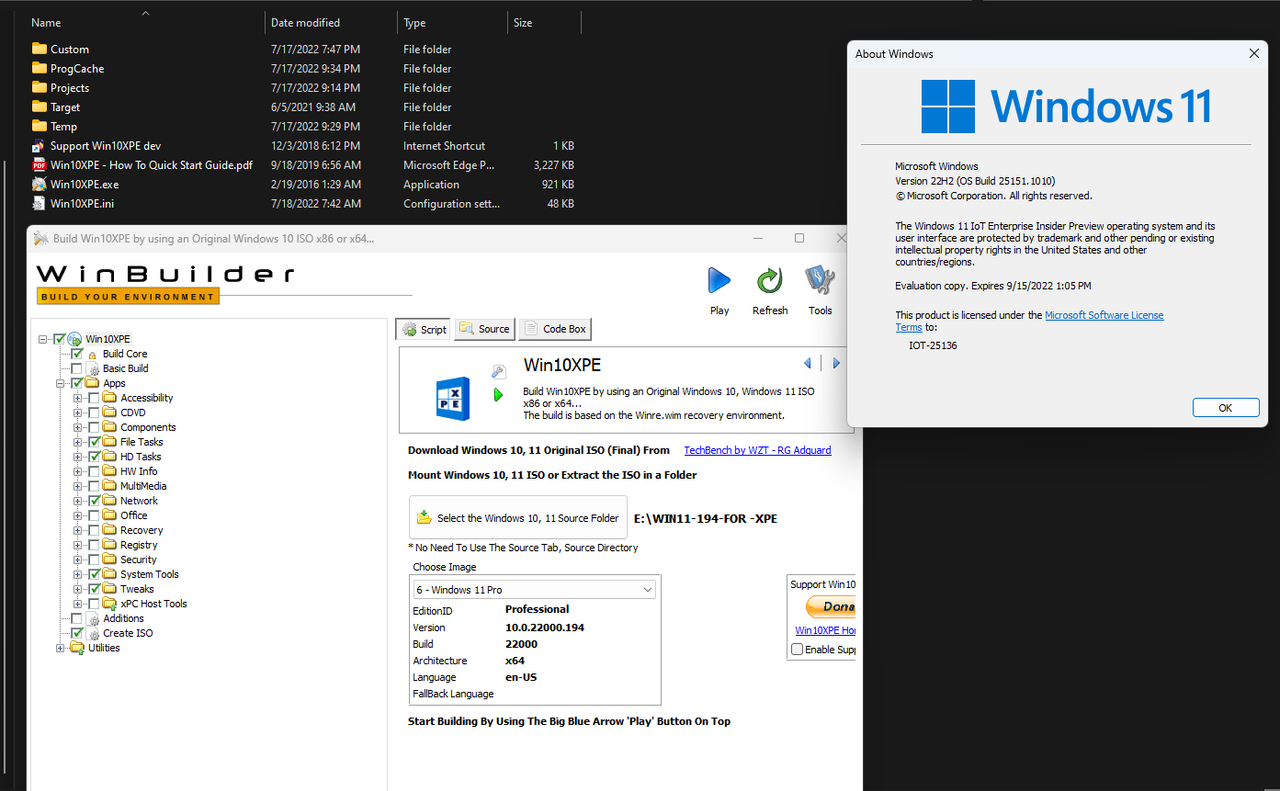
Task: Go to previous interface page (left blue arrow)
Action: tap(808, 363)
